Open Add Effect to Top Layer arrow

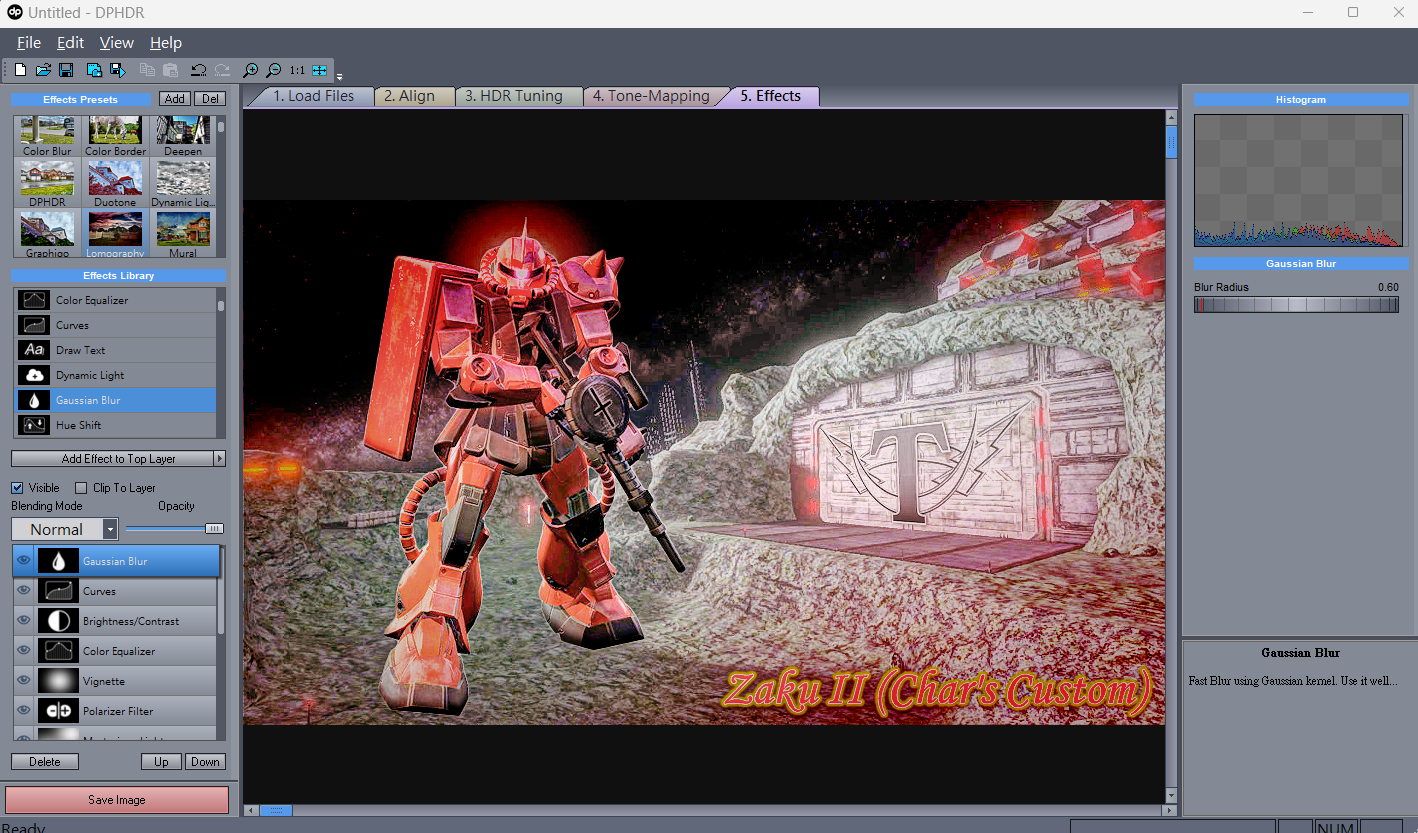220,459
